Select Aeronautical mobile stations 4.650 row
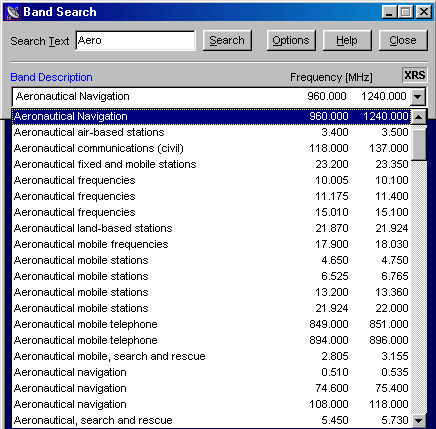 coord(211,260)
